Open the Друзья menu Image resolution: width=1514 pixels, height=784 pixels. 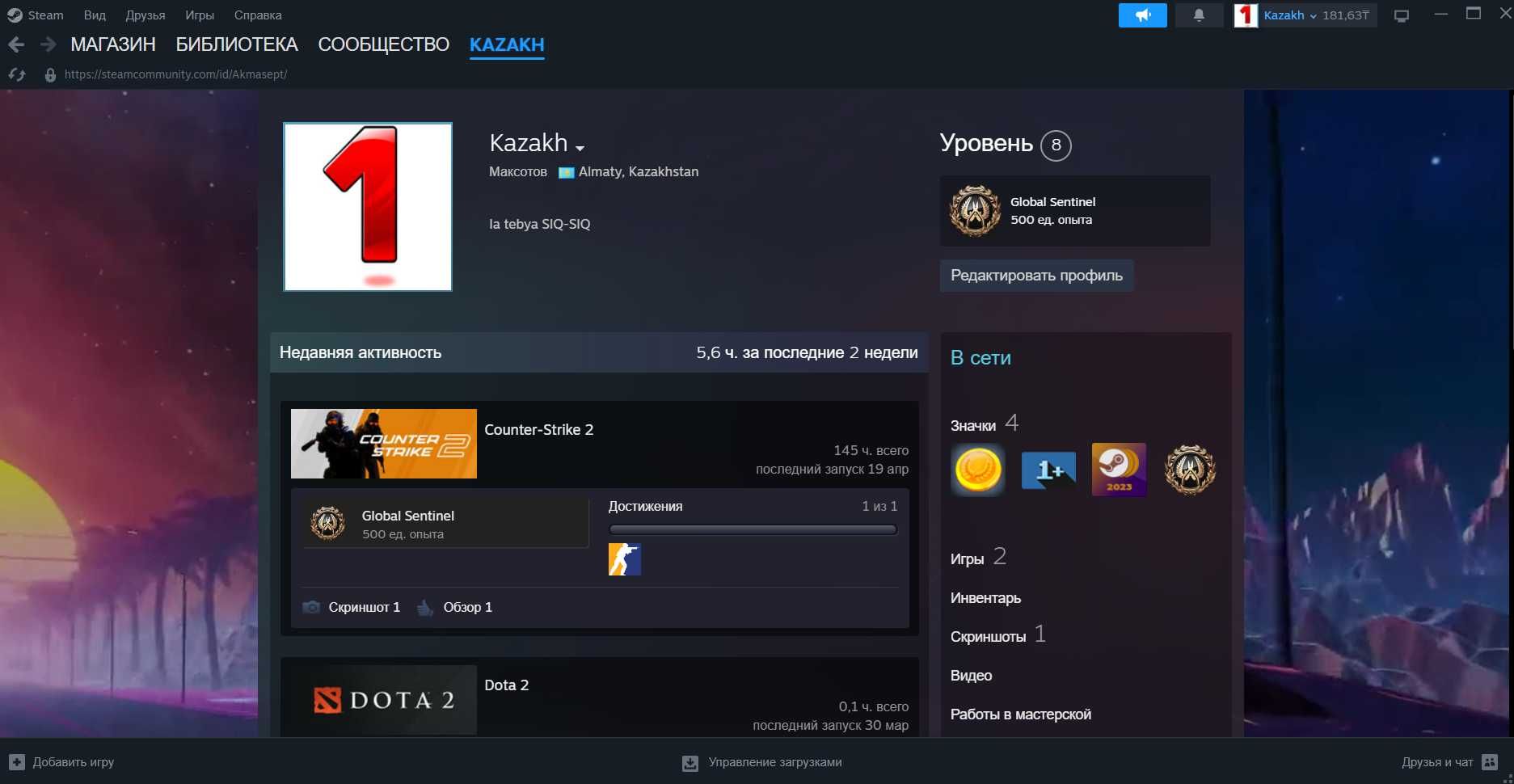[145, 15]
